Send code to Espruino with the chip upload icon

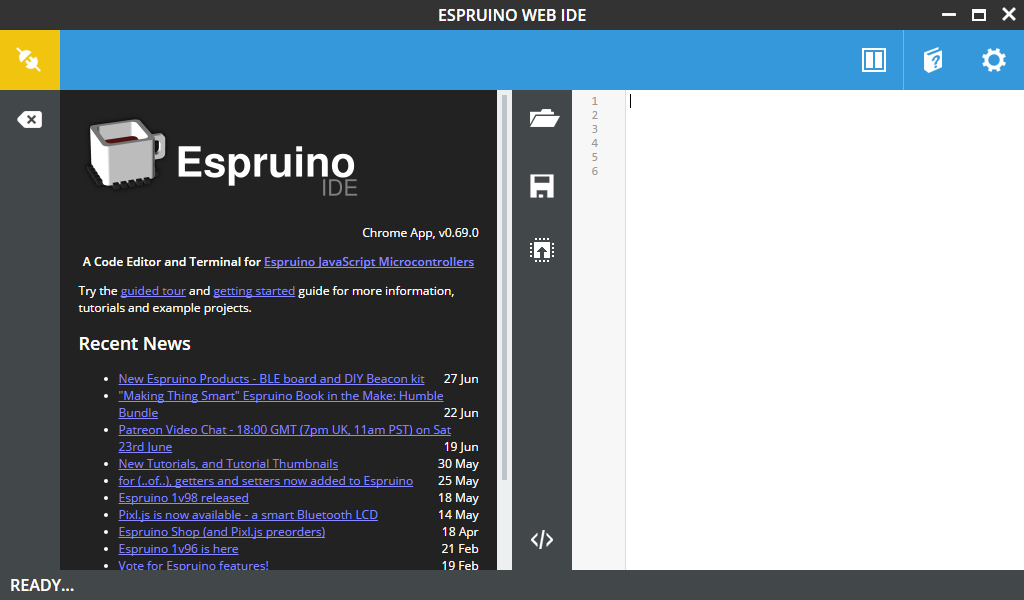coord(541,250)
